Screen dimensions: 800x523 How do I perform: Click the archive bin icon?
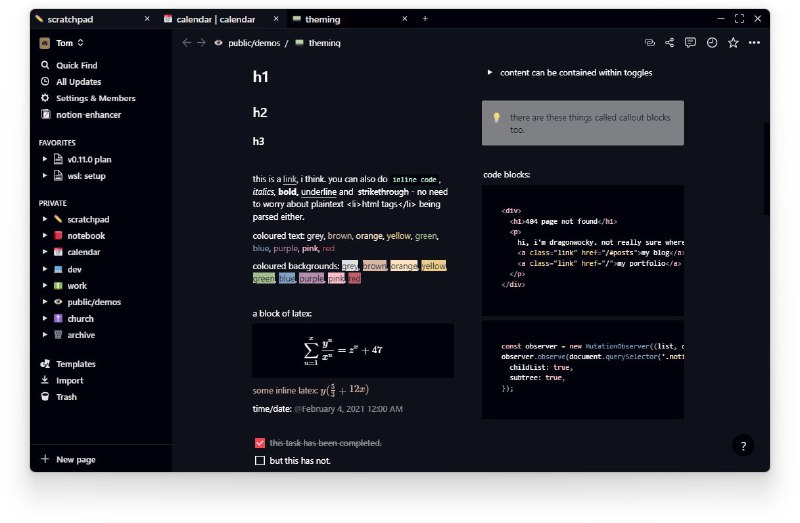pos(58,334)
